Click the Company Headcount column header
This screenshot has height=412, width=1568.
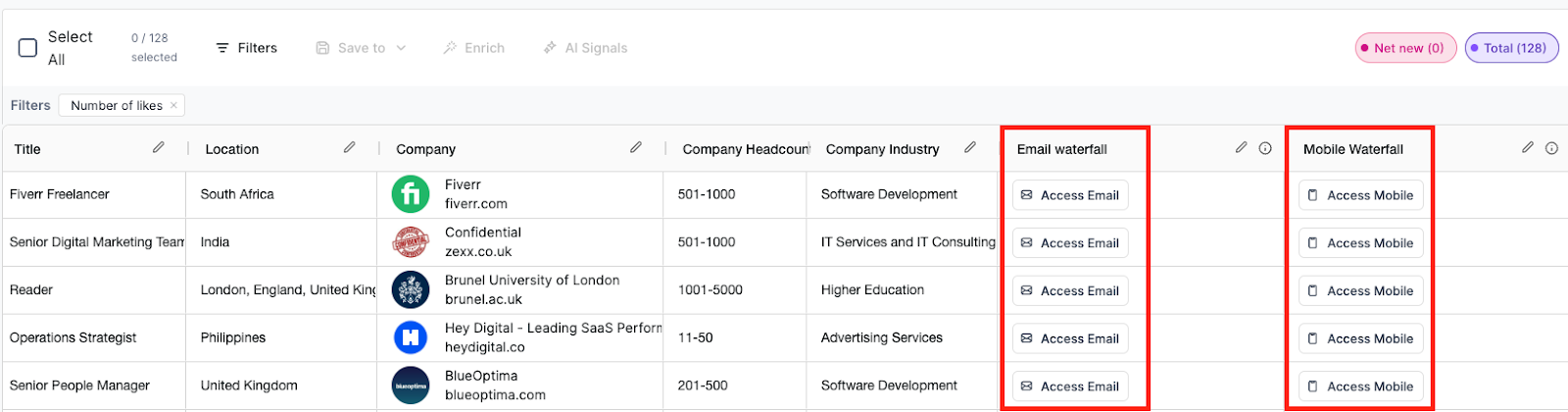[746, 149]
